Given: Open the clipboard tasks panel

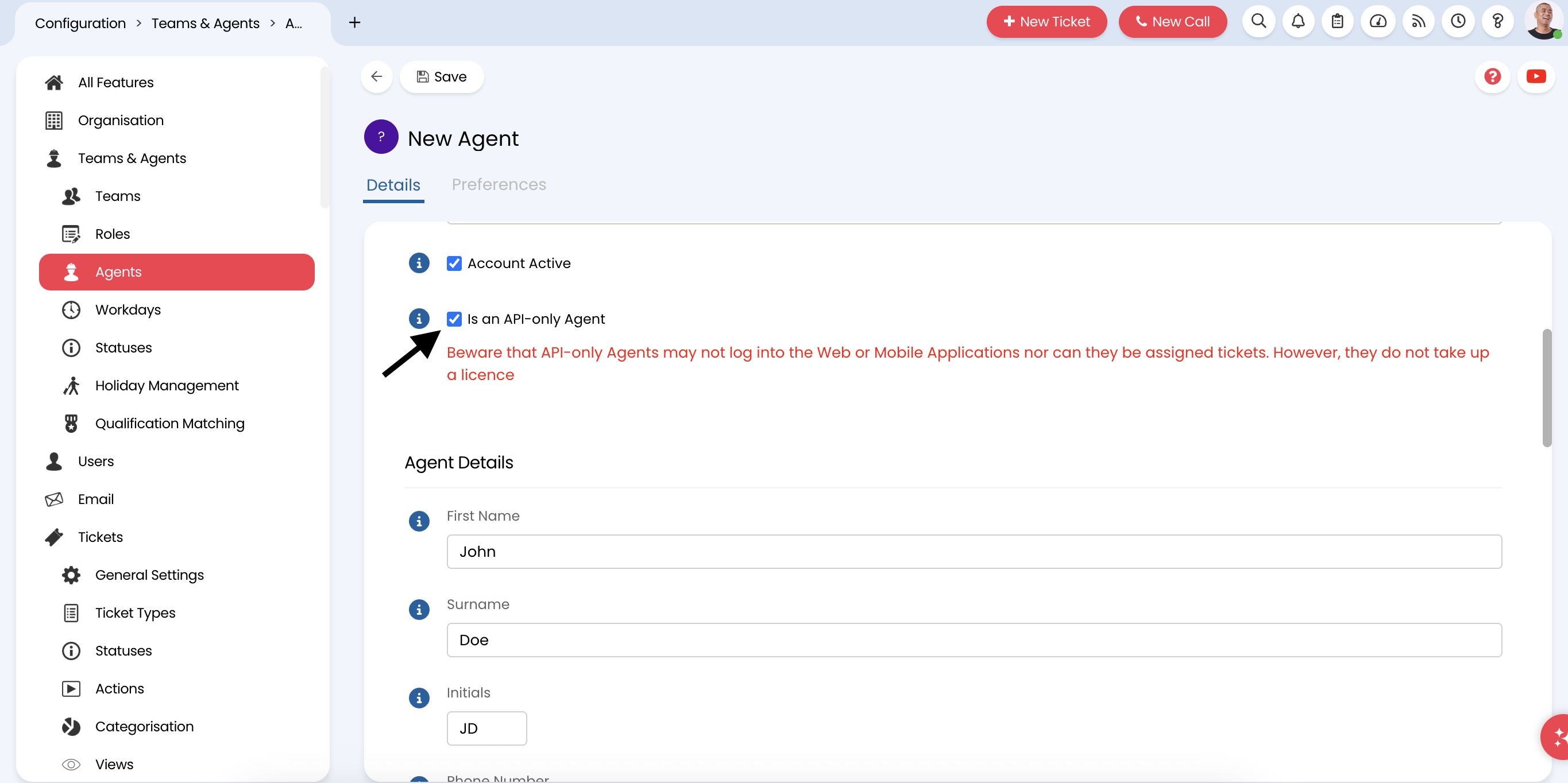Looking at the screenshot, I should point(1337,21).
